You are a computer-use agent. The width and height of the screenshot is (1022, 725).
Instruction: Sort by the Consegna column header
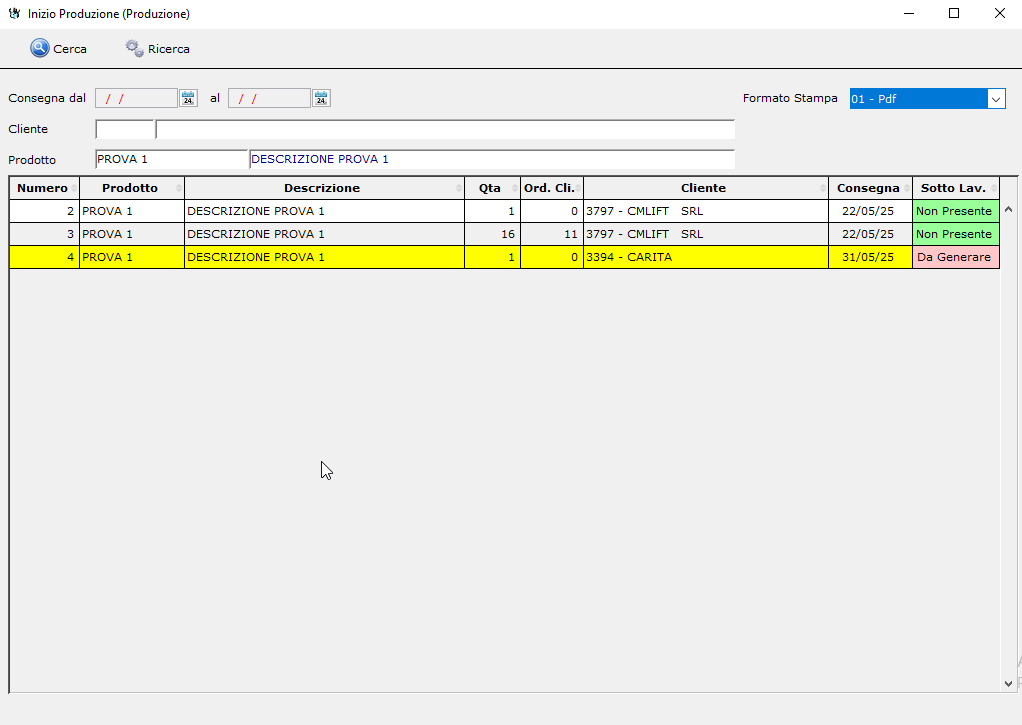[868, 188]
